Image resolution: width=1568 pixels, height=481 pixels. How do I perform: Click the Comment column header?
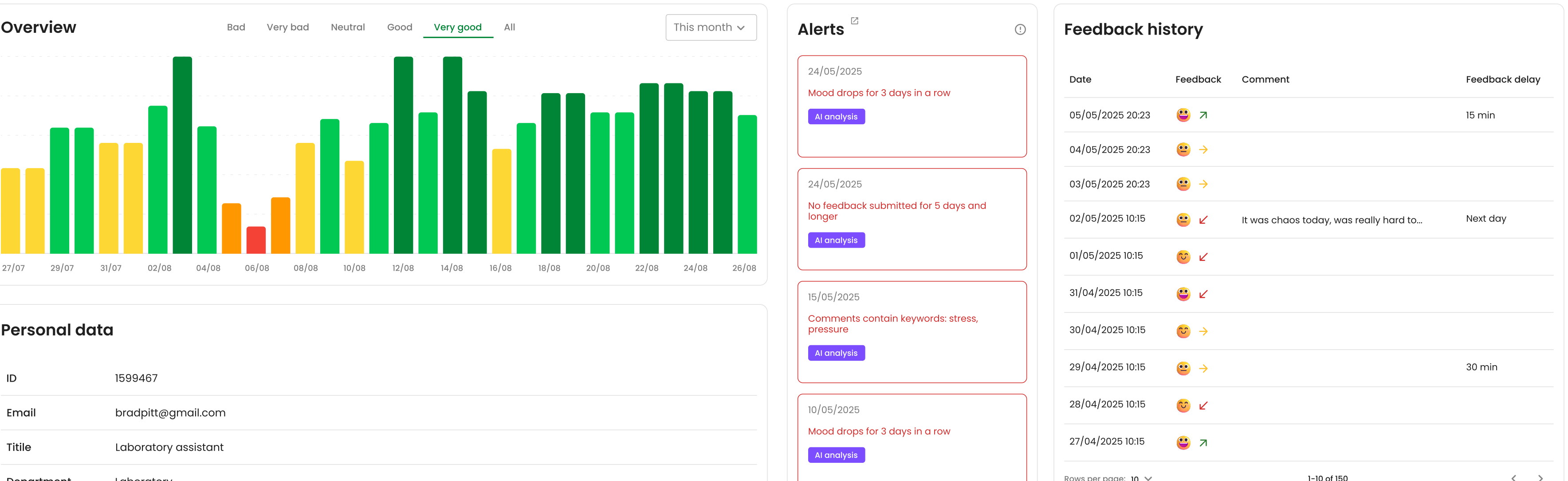[x=1265, y=79]
